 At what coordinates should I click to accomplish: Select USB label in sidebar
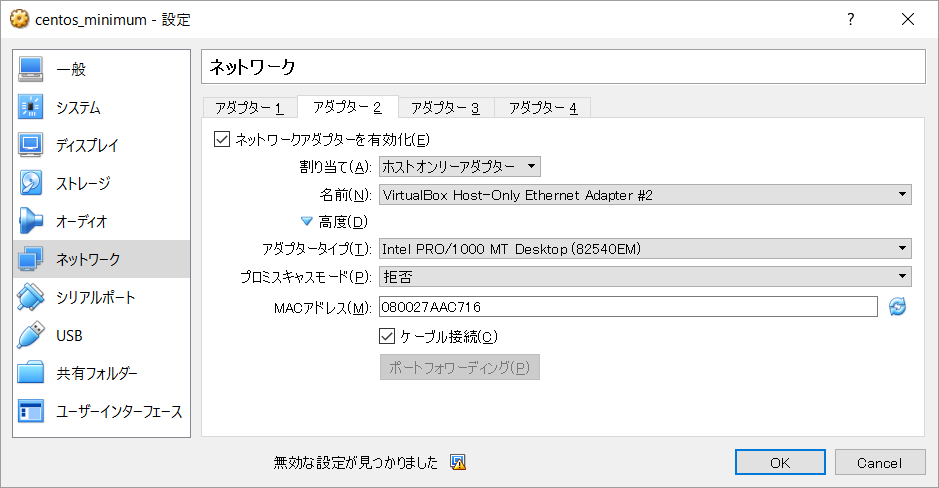tap(69, 336)
